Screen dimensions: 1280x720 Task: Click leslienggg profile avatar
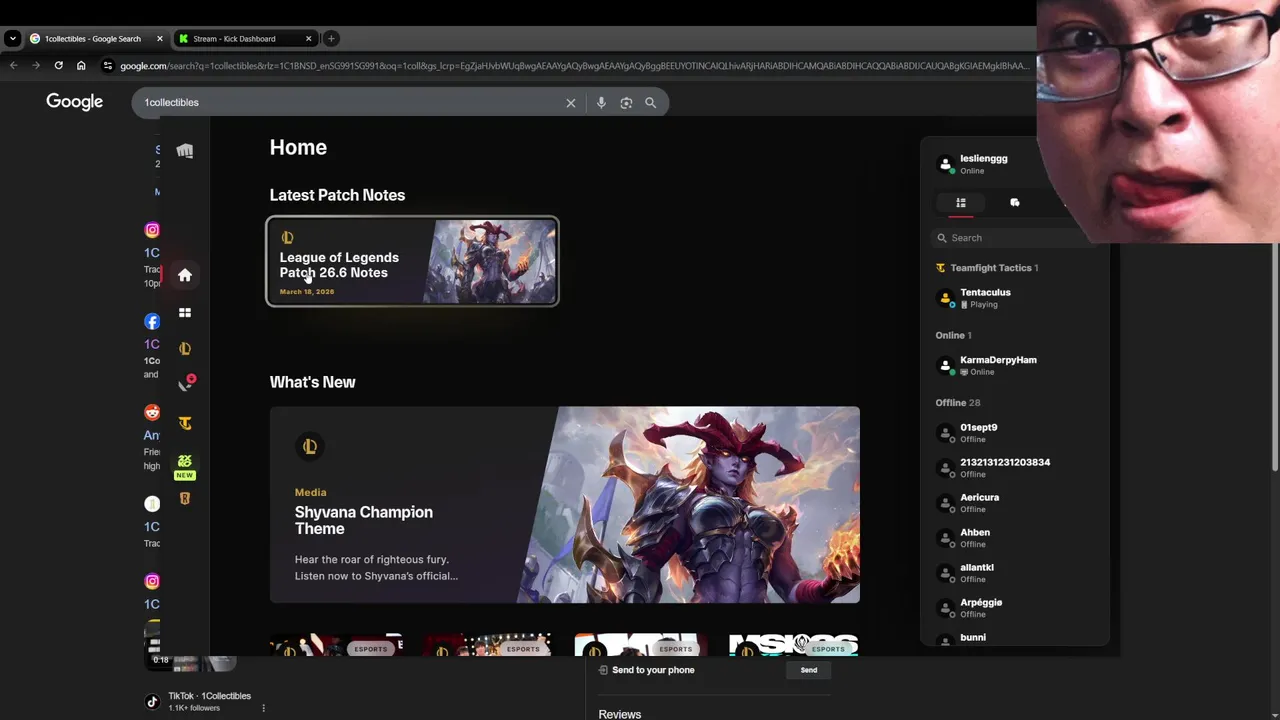[x=945, y=164]
